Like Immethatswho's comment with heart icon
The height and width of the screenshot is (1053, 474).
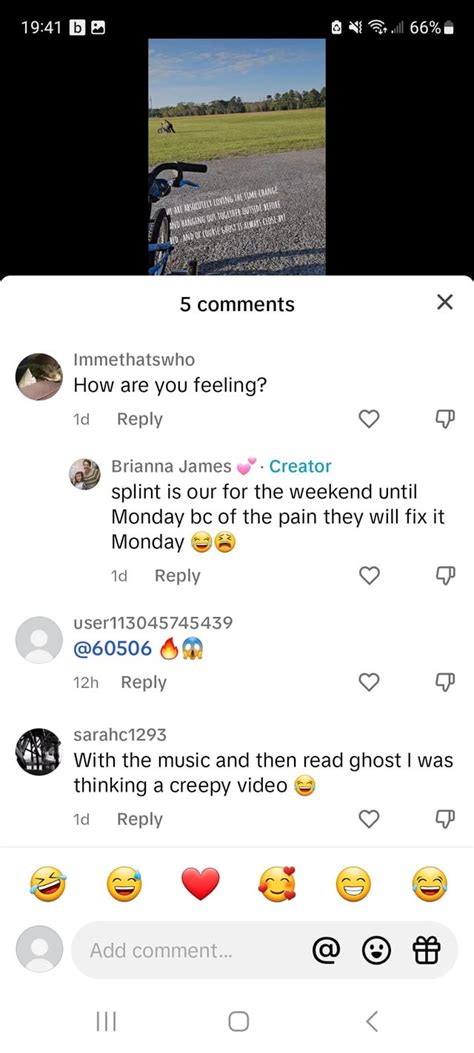(x=369, y=419)
